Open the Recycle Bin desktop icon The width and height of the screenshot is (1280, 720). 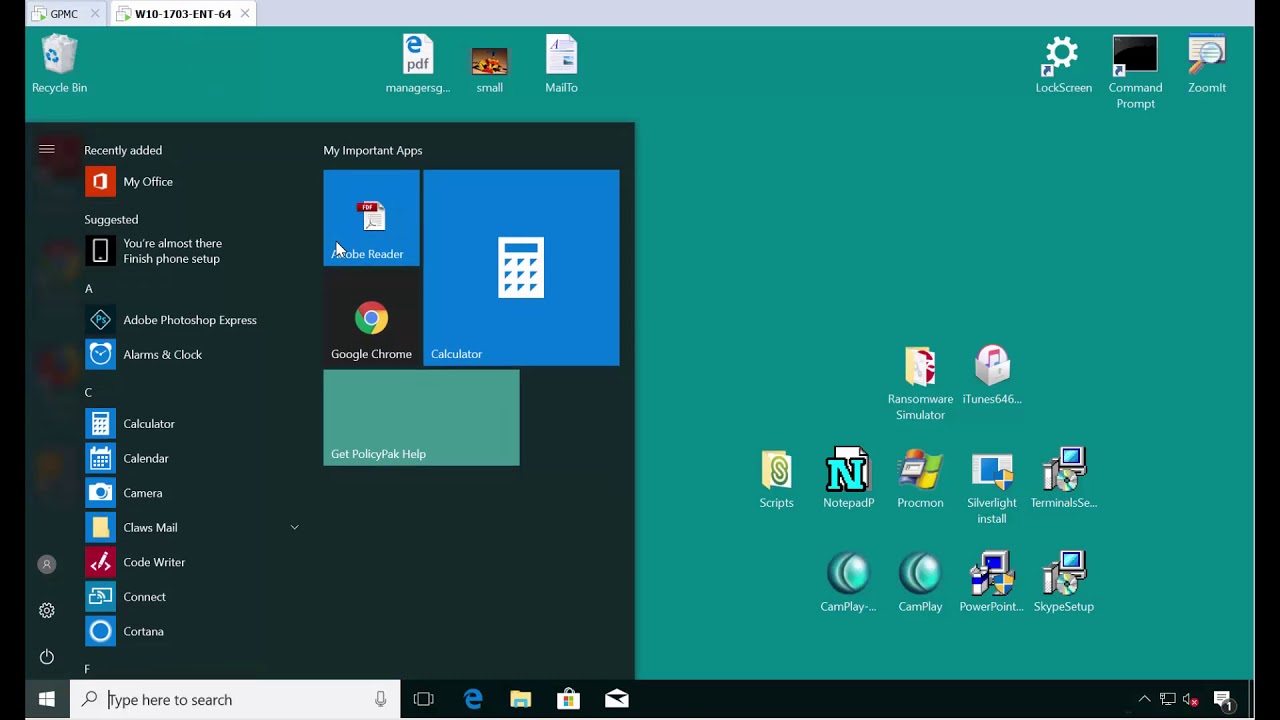[x=59, y=64]
